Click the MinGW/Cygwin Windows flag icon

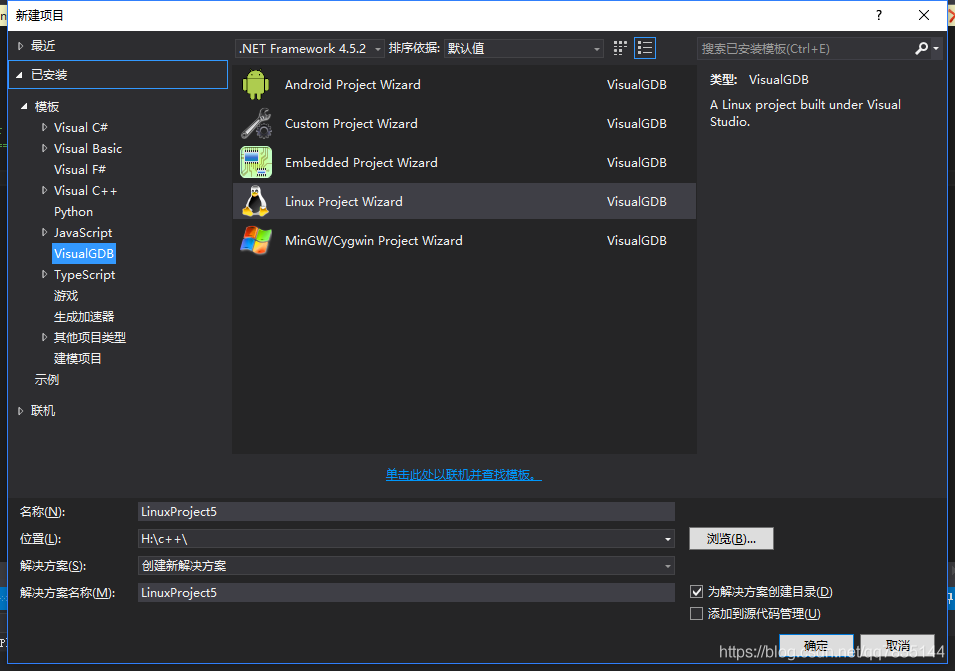coord(256,241)
